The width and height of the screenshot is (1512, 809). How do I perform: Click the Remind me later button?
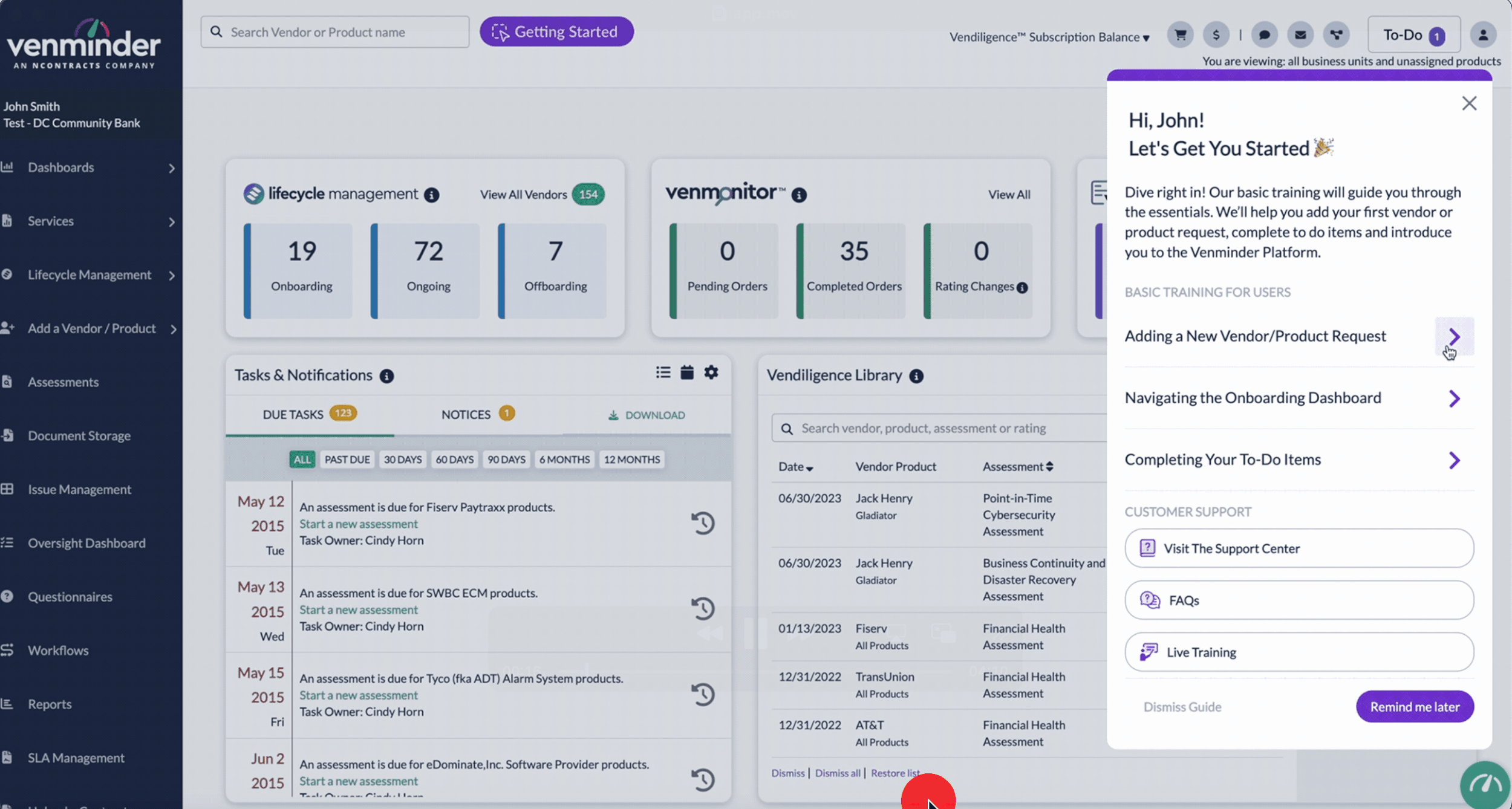1414,707
